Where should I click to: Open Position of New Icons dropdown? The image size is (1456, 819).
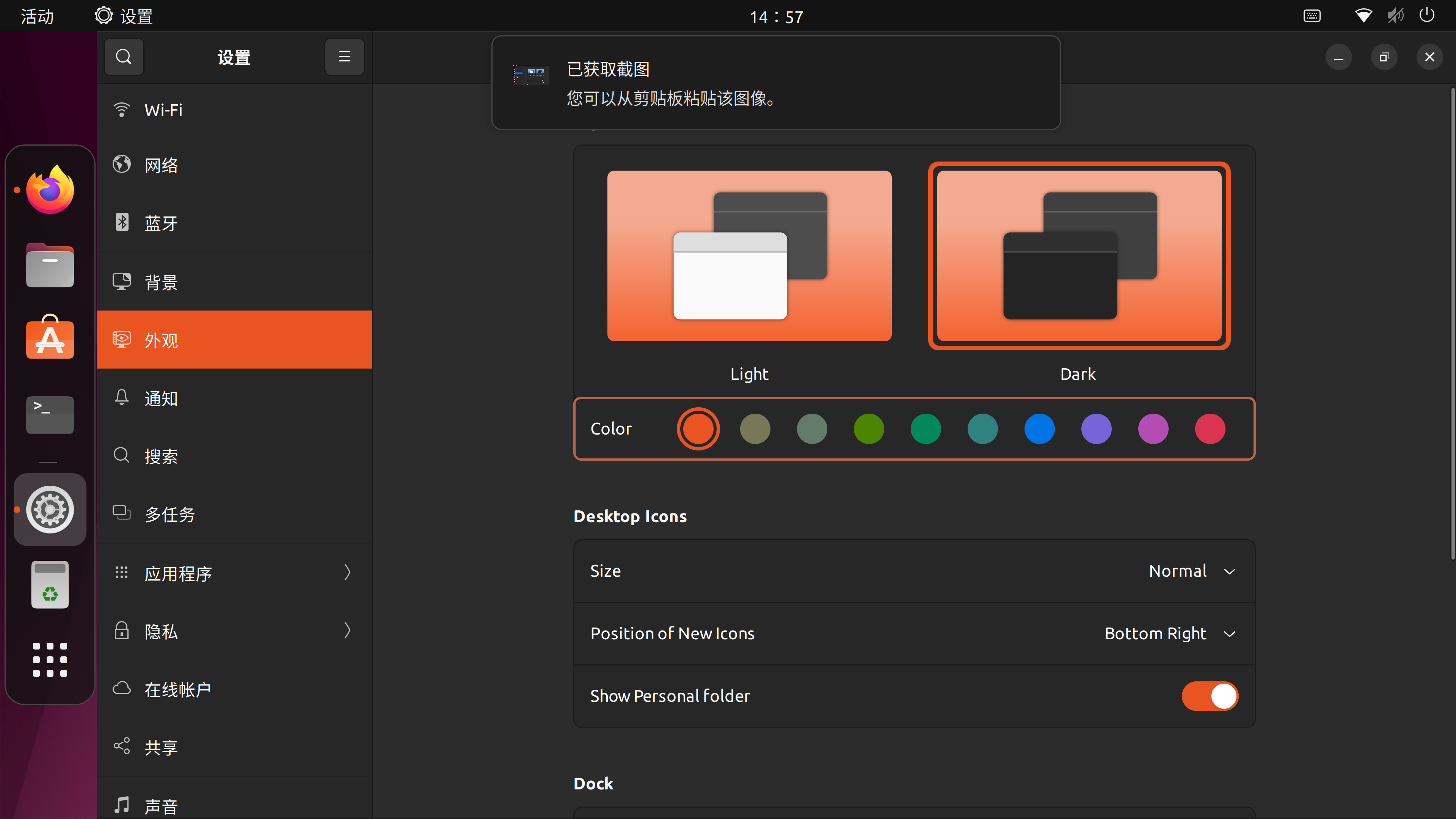point(1169,634)
